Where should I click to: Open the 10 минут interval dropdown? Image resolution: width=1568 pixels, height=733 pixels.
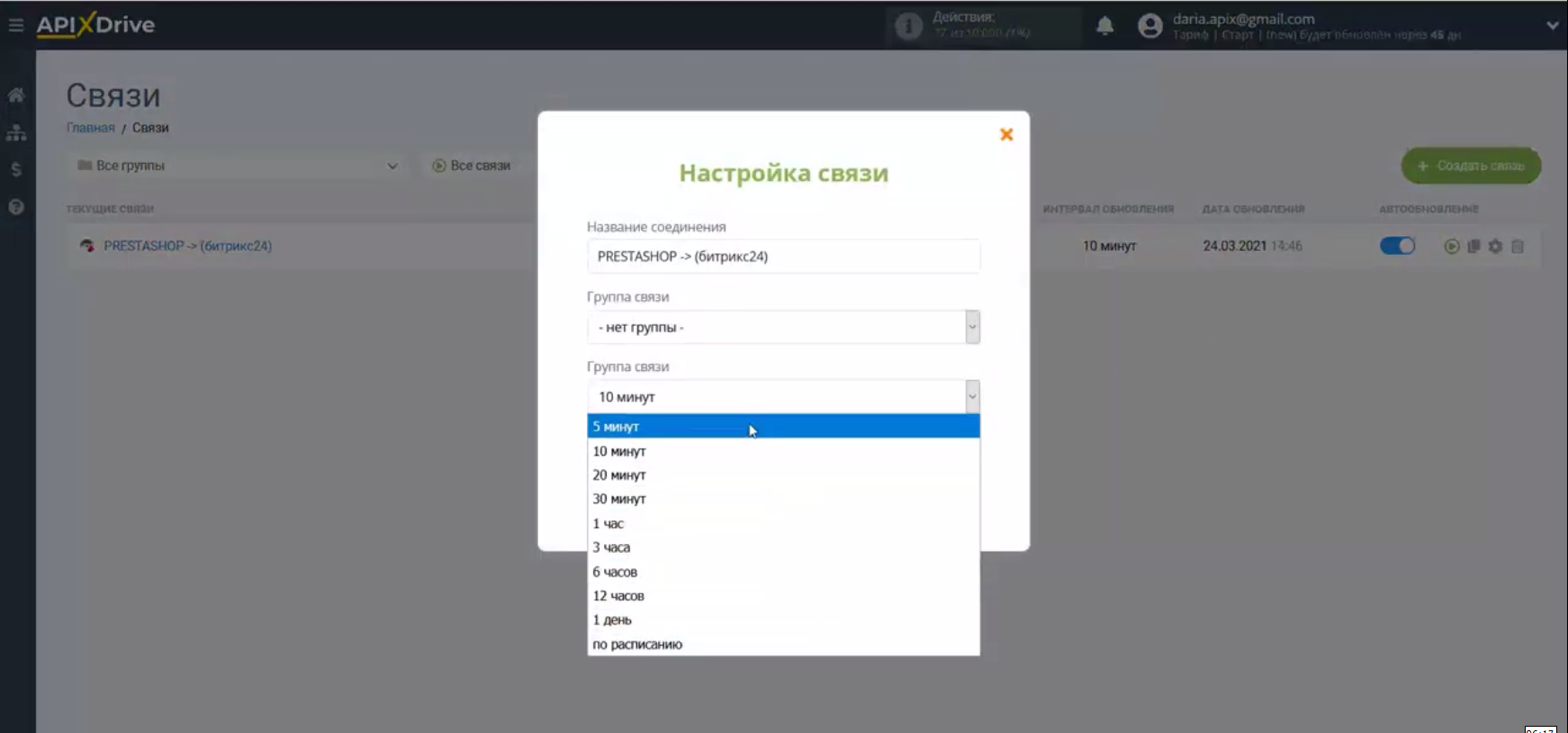point(783,397)
